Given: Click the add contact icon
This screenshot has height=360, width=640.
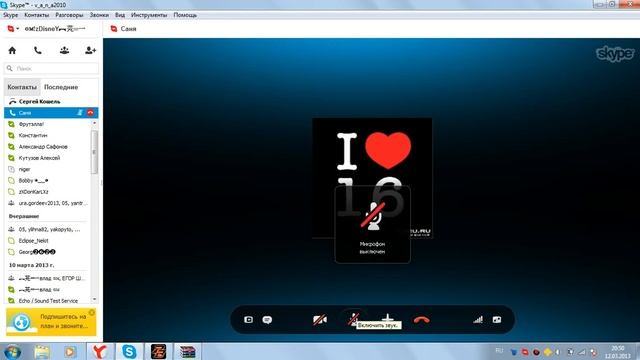Looking at the screenshot, I should (90, 51).
